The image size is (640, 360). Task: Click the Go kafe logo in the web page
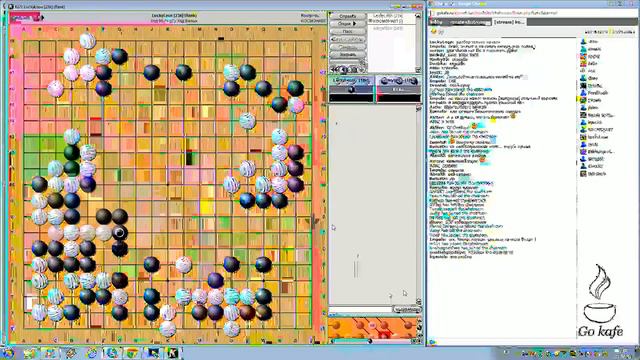point(600,301)
